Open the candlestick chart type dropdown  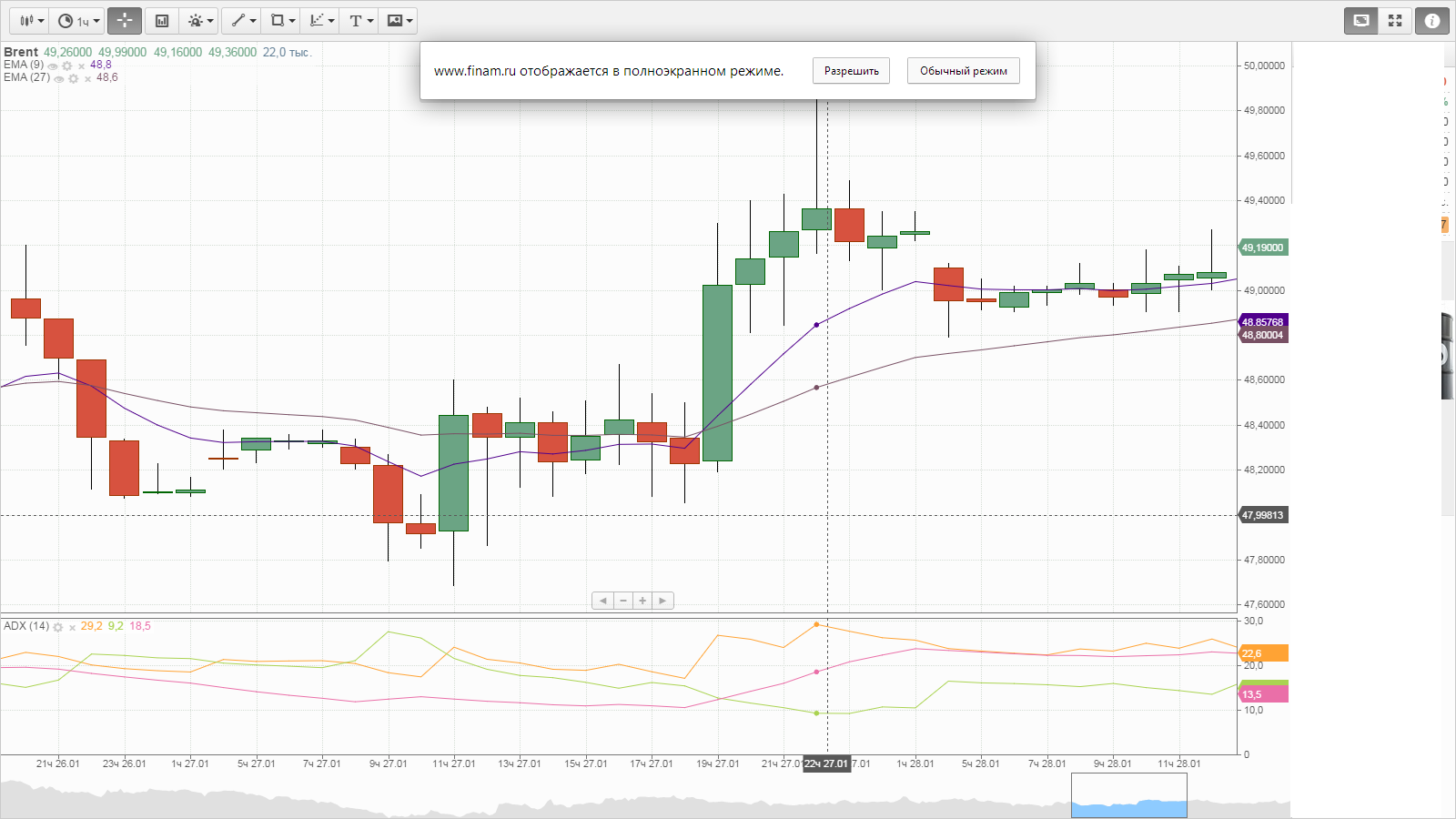point(32,21)
